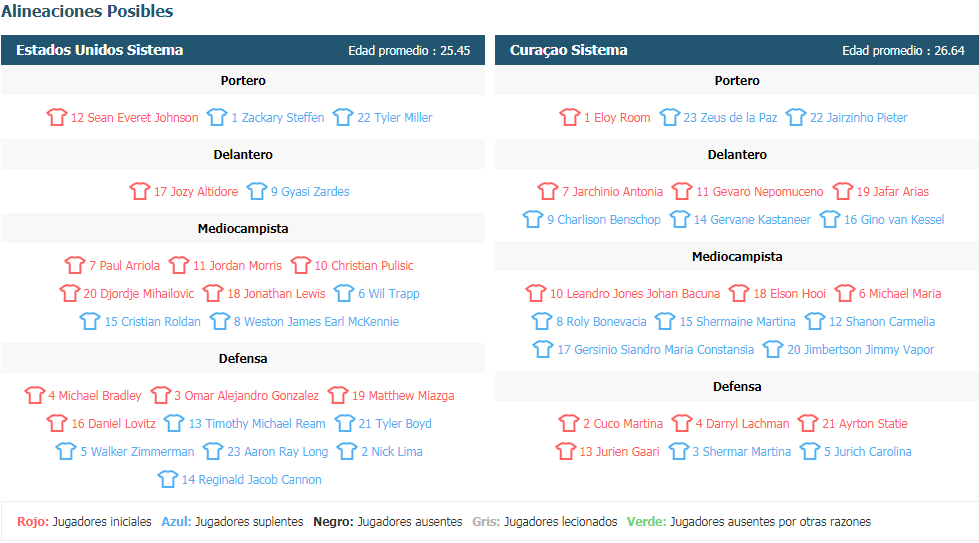This screenshot has height=543, width=979.
Task: Click the blue jersey icon beside Zeus de la Paz
Action: click(x=669, y=117)
